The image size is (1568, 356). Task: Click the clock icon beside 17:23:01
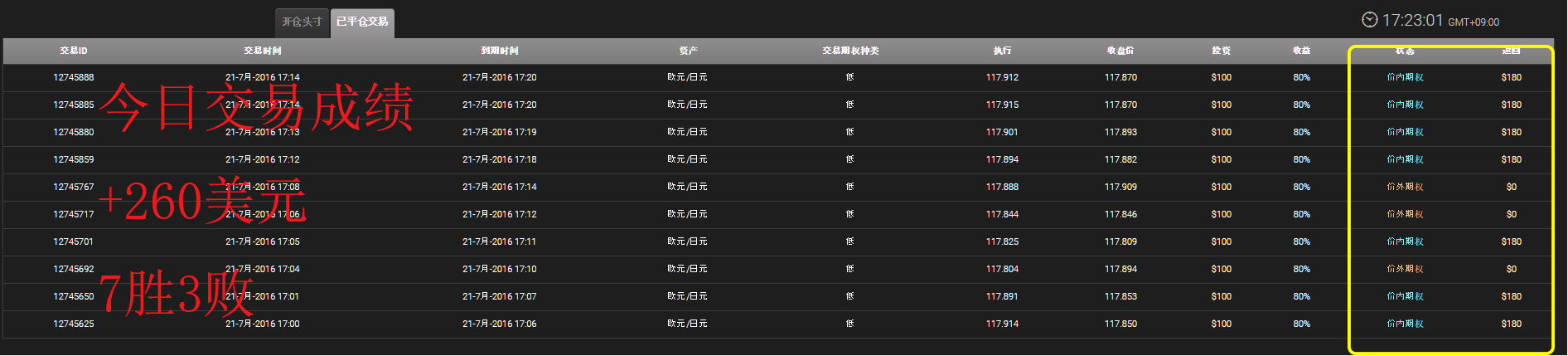tap(1370, 20)
